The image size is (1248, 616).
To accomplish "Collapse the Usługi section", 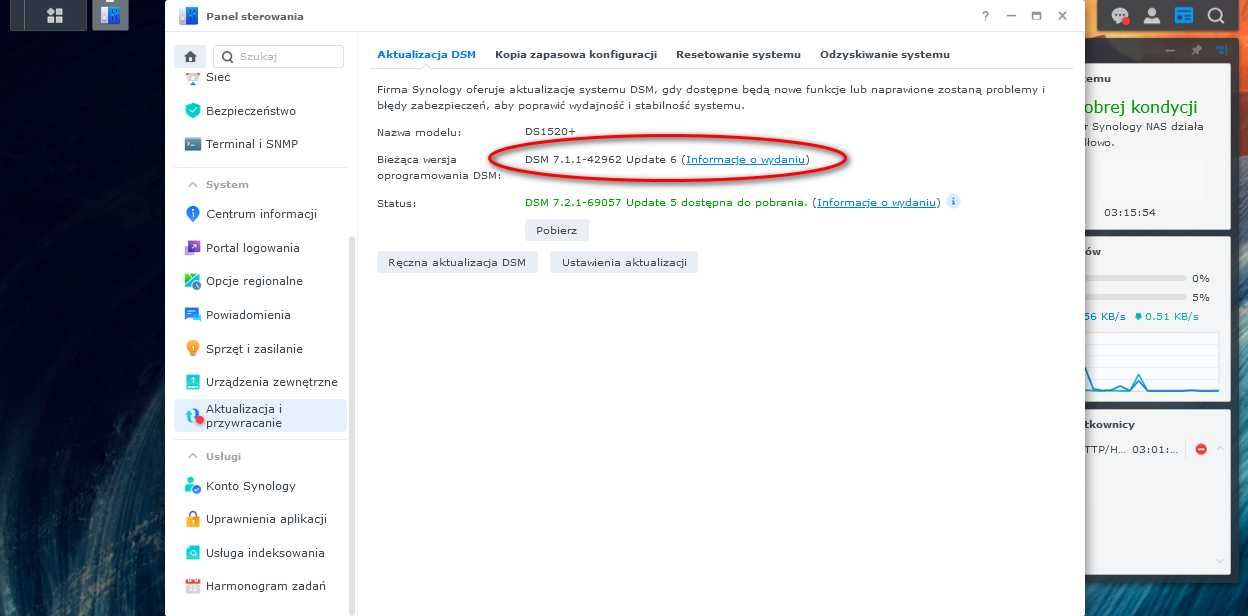I will point(193,456).
